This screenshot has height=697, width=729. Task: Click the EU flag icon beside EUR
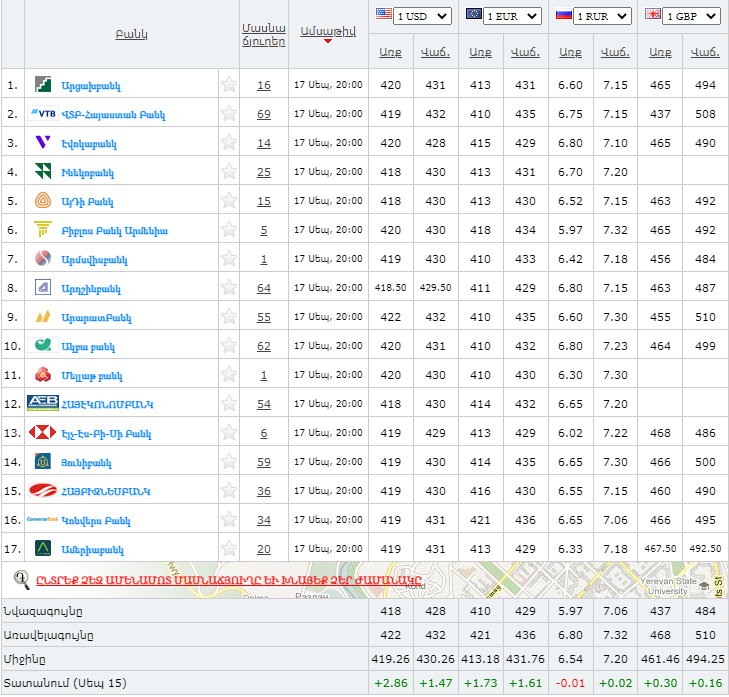pos(474,13)
